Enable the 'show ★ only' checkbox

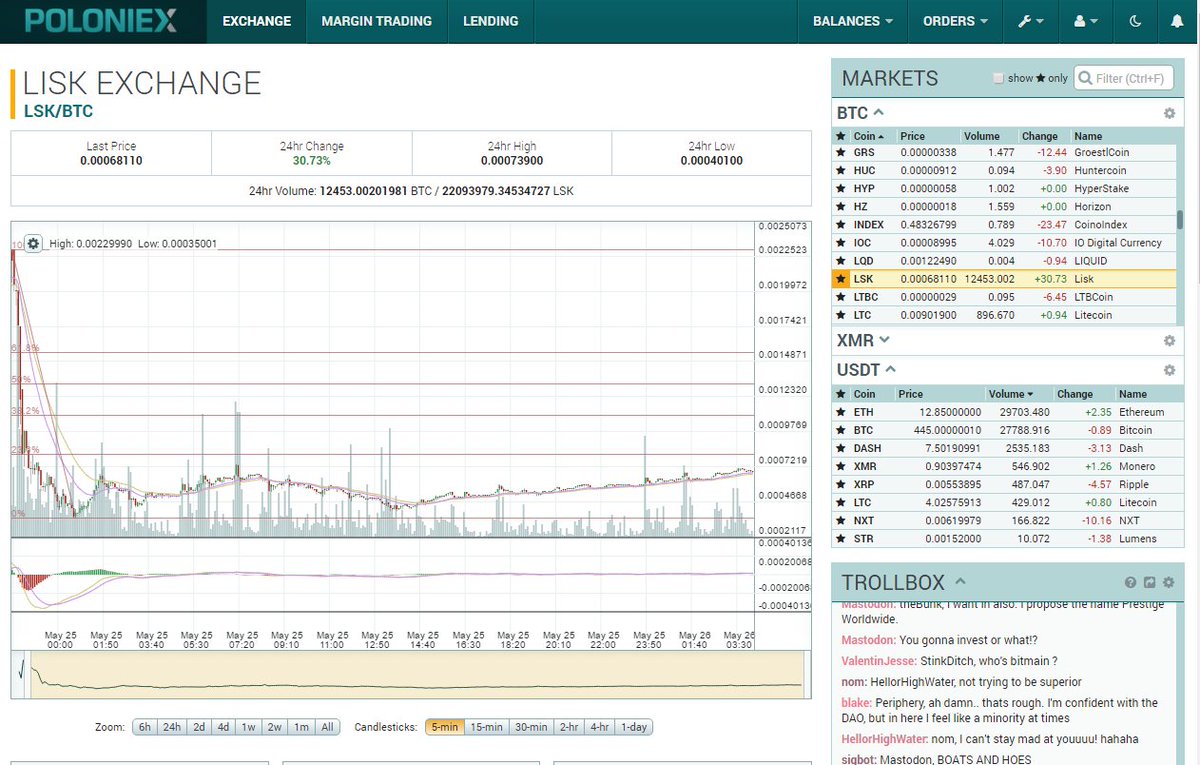(x=998, y=77)
